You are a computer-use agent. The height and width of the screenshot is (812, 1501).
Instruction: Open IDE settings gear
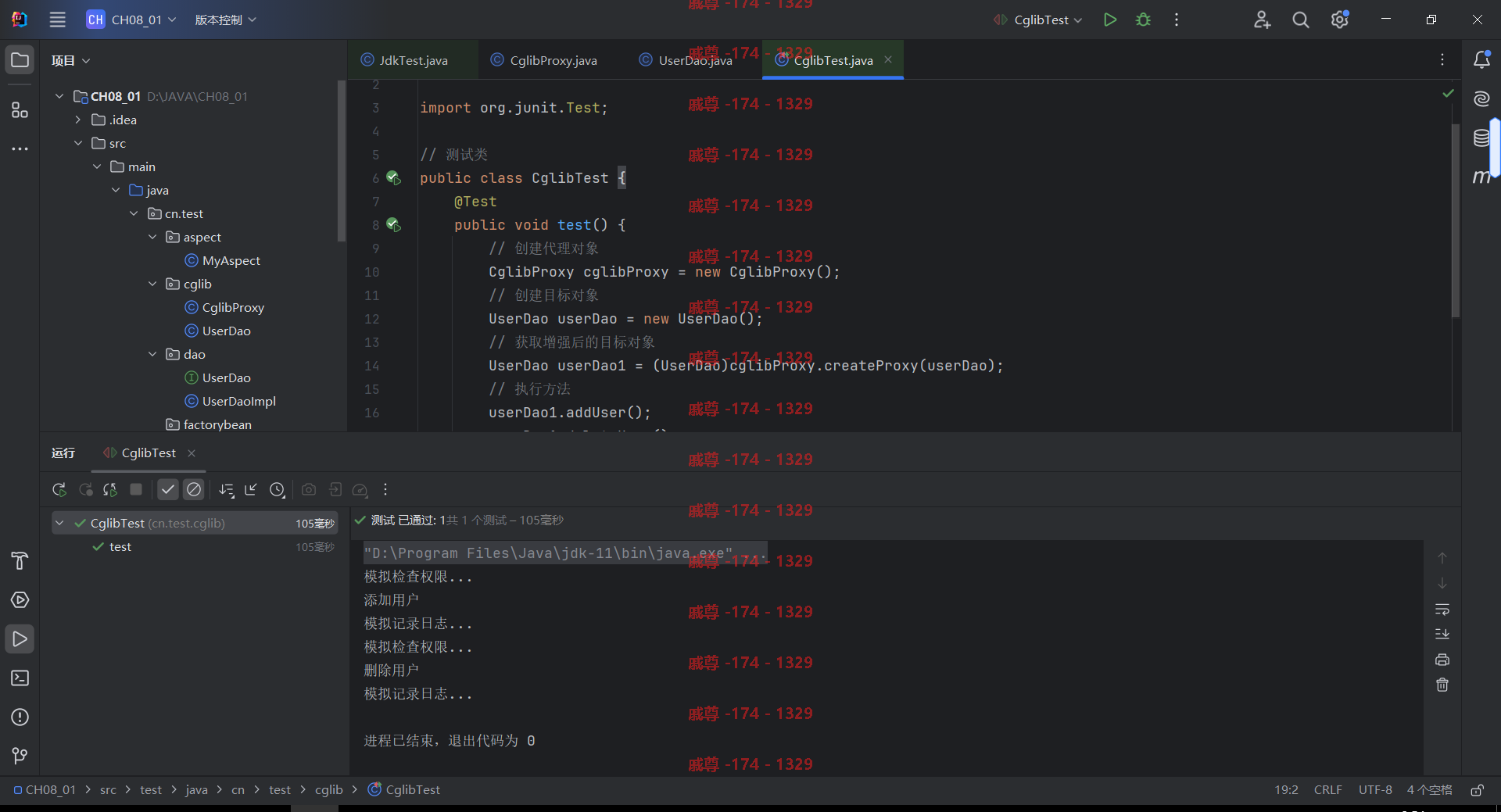click(1339, 20)
